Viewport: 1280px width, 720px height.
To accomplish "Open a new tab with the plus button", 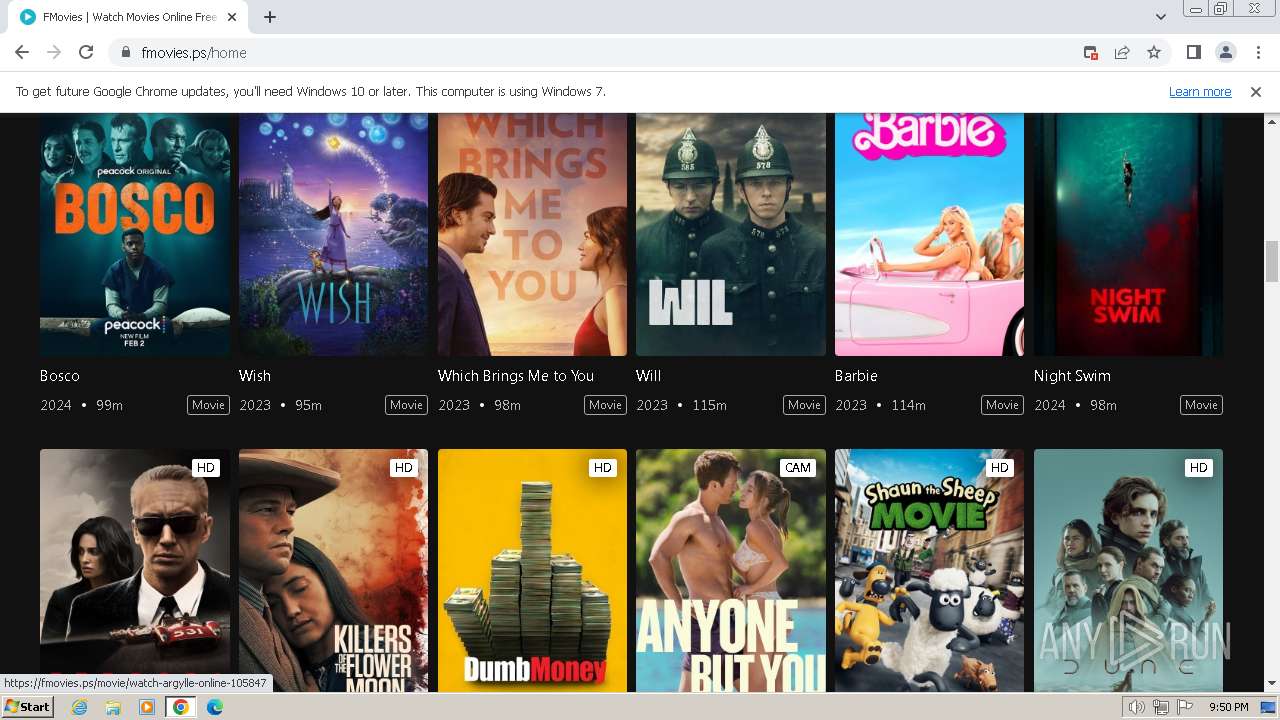I will (270, 17).
